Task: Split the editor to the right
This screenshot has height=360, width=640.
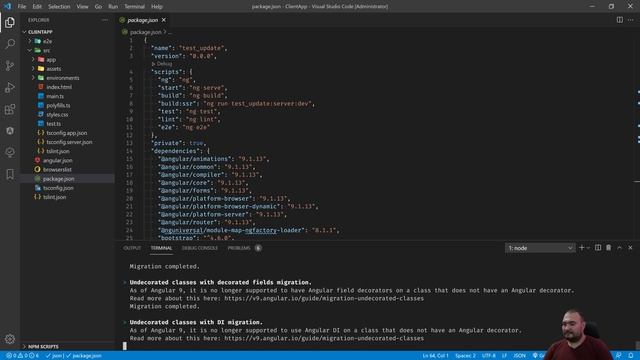Action: click(620, 20)
